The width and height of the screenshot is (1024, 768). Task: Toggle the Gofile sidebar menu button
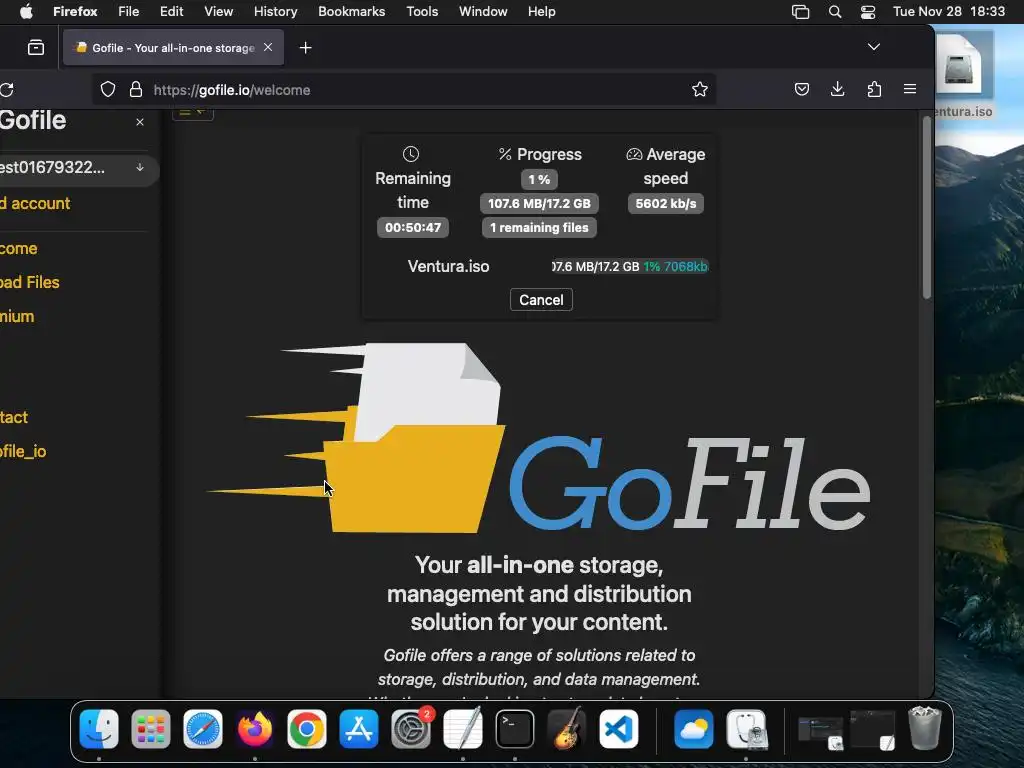[x=193, y=114]
